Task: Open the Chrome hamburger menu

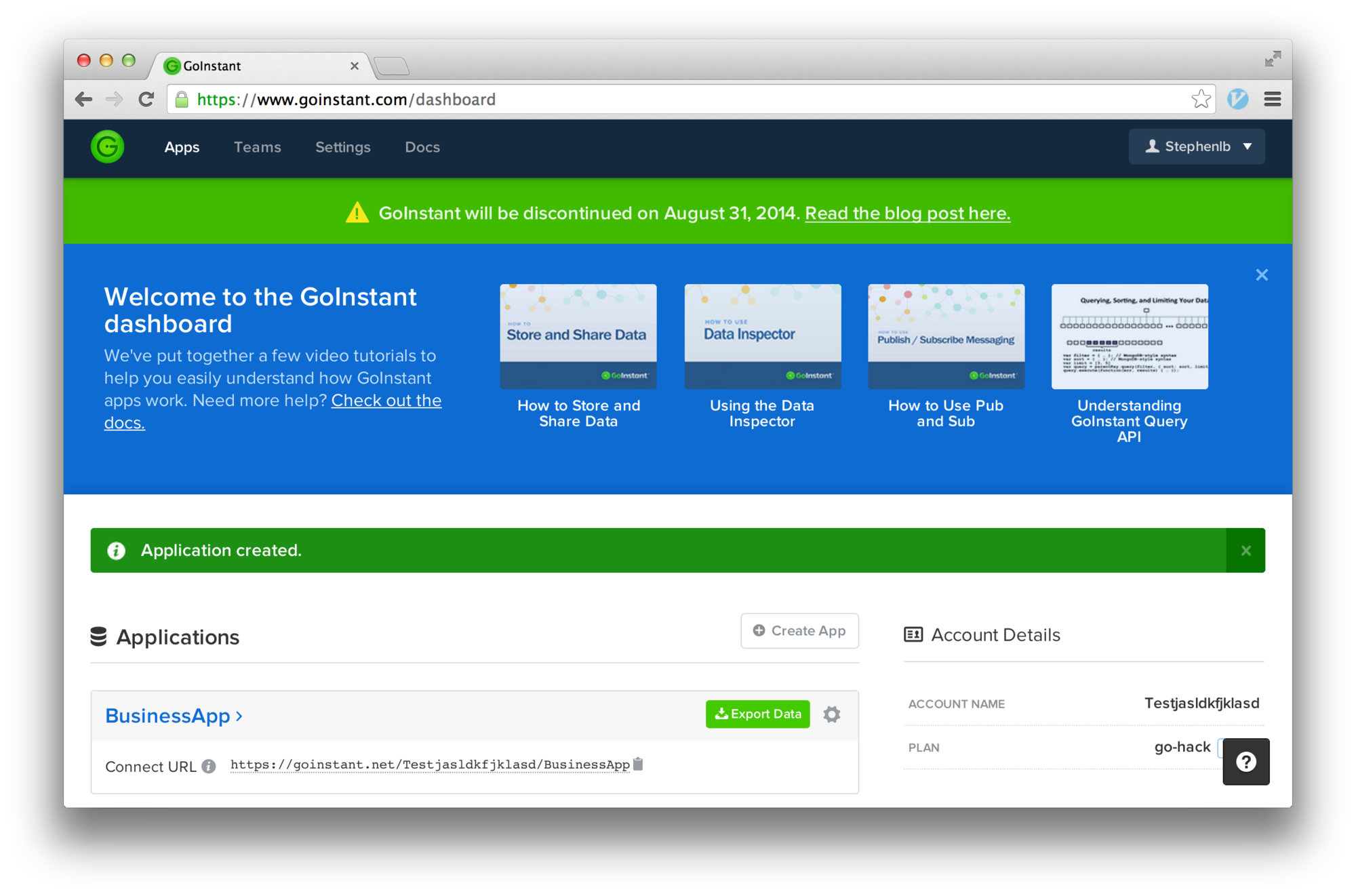Action: click(1273, 99)
